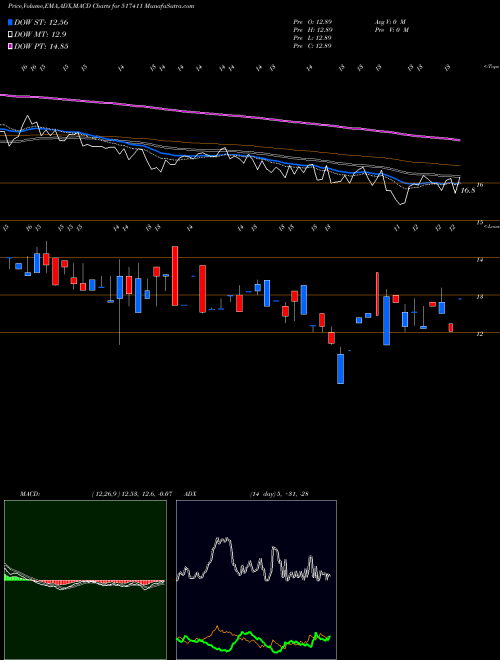Click the y-axis label '14' on candlestick chart
Viewport: 500px width, 660px height.
click(479, 260)
